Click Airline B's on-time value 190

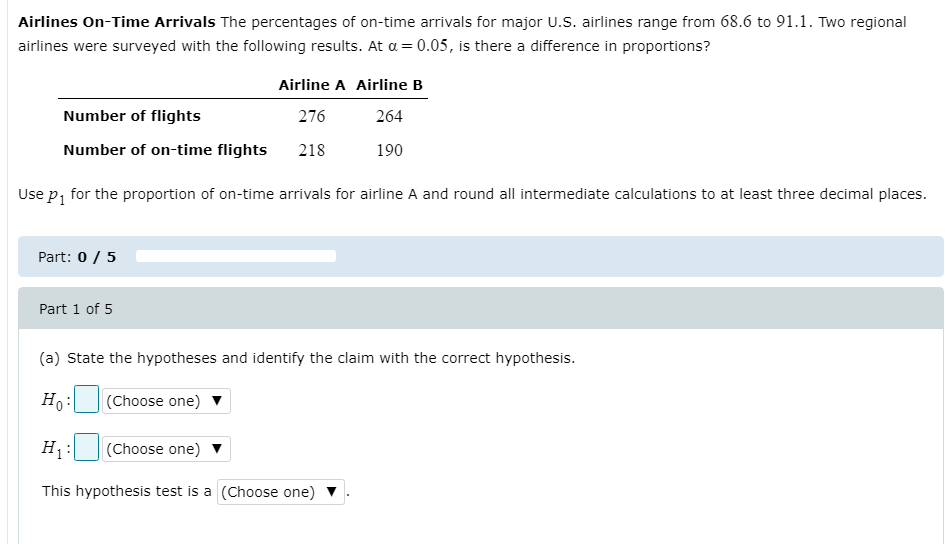tap(389, 150)
